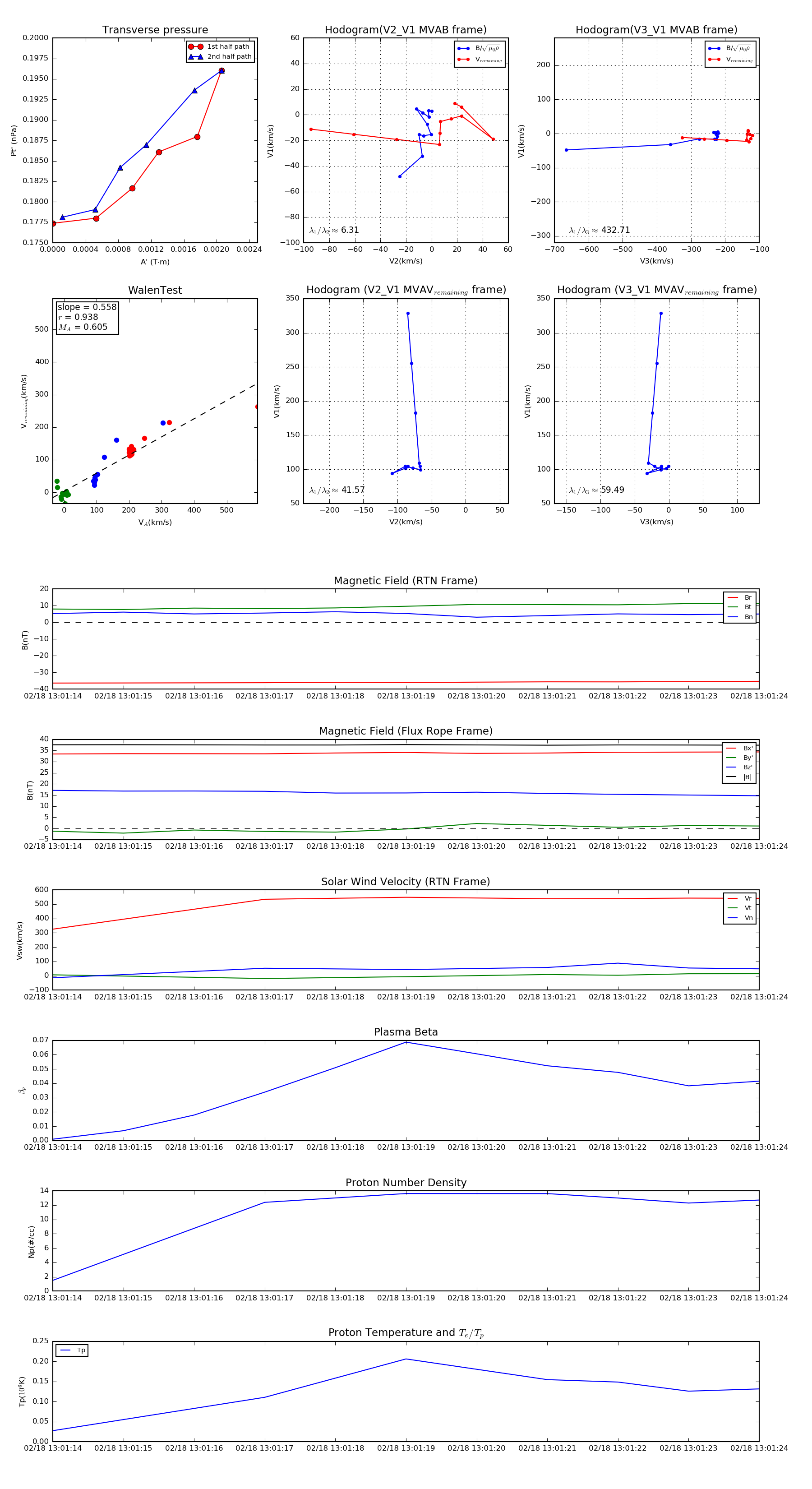
Task: Click the "Np(#/cc)" y-axis label
Action: point(31,1242)
